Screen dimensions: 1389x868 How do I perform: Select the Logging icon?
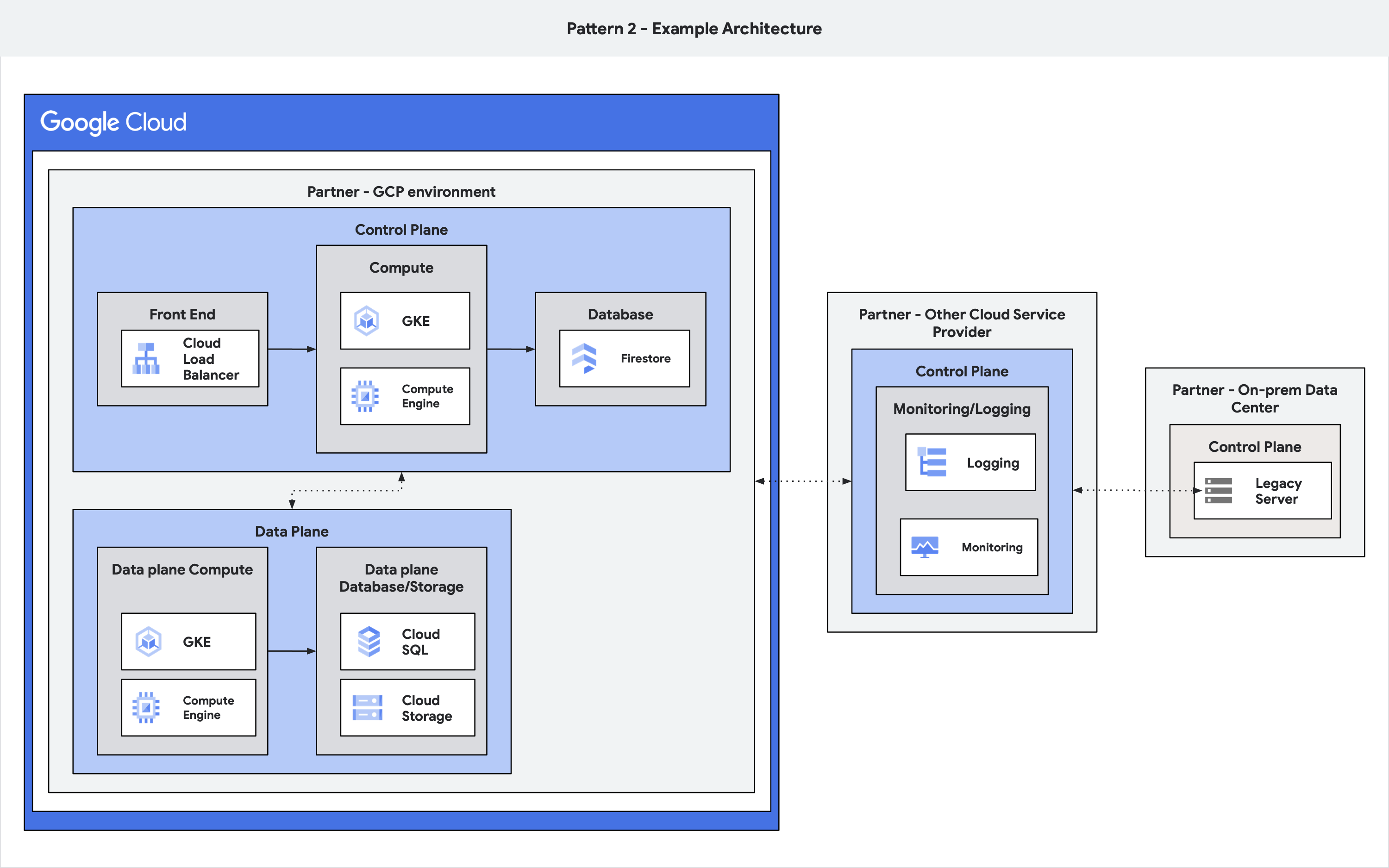pos(932,462)
